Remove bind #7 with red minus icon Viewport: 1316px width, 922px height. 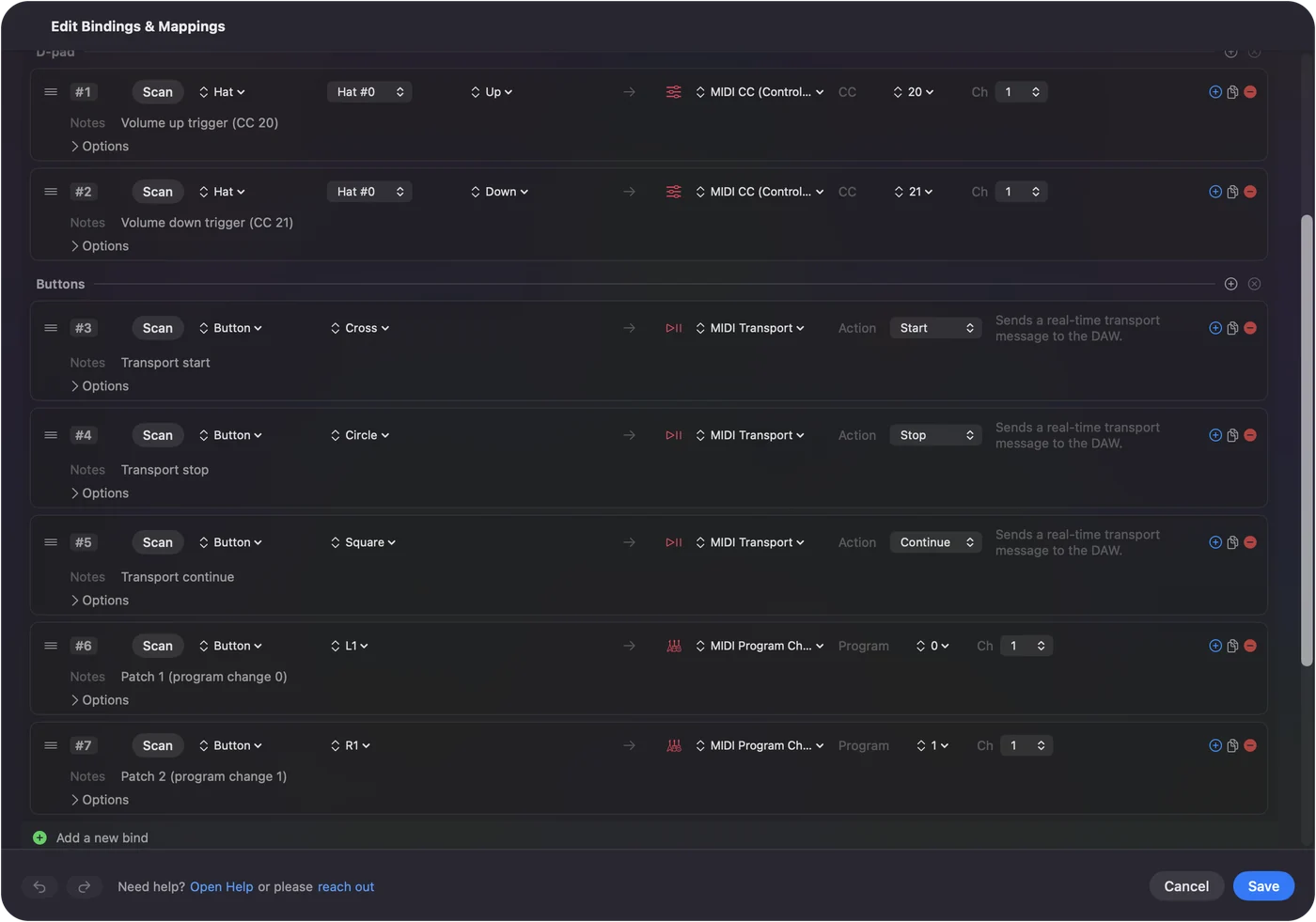[x=1250, y=745]
